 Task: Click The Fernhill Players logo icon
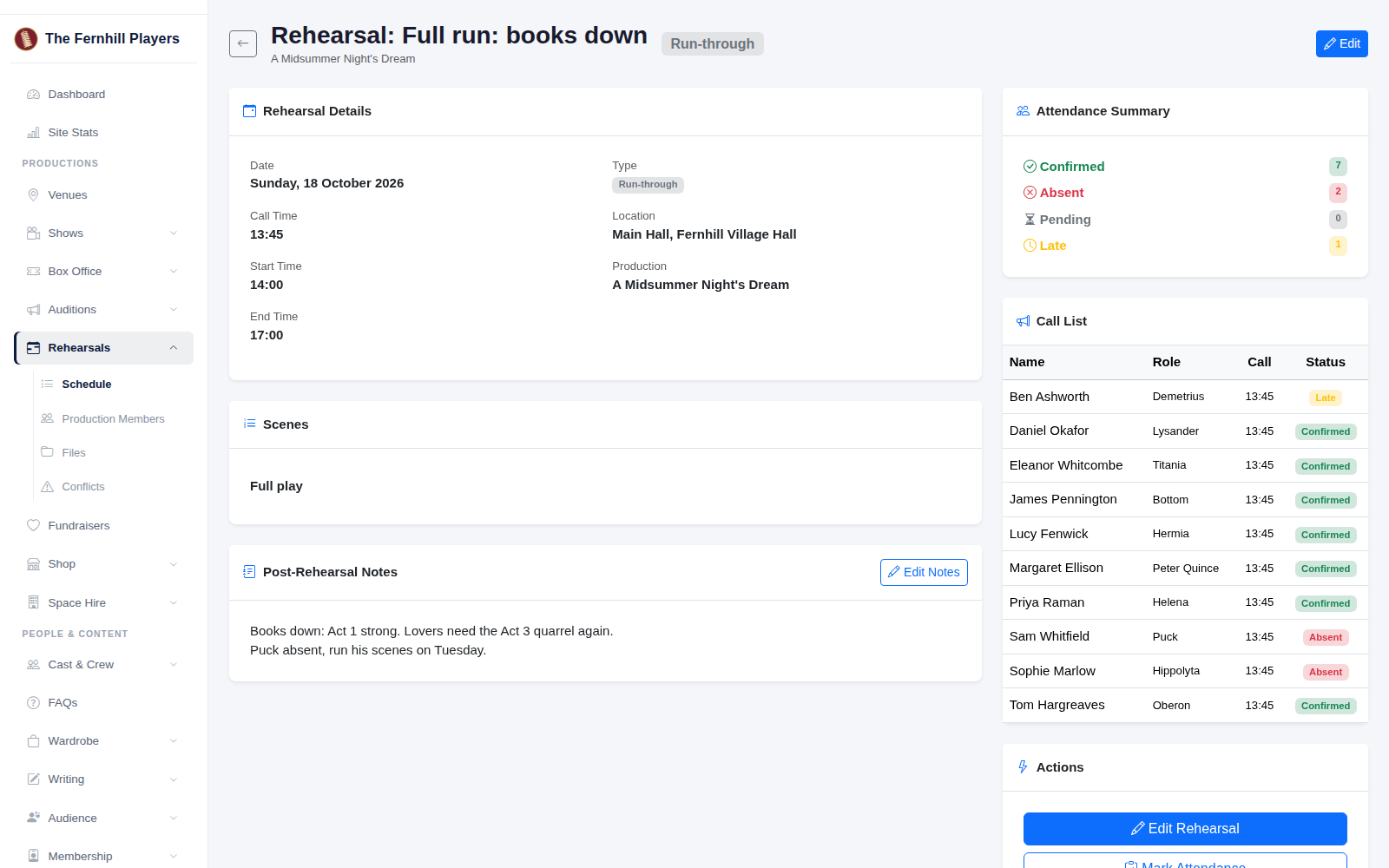point(26,38)
